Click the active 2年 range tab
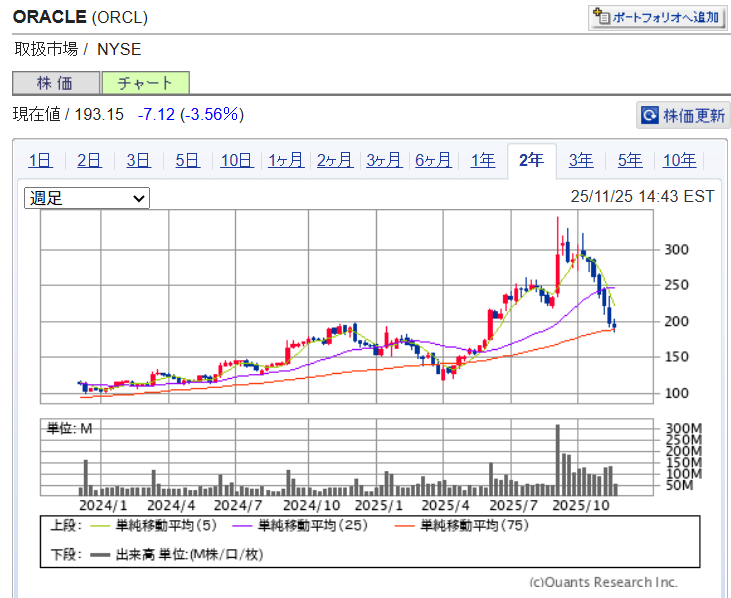 pyautogui.click(x=532, y=160)
